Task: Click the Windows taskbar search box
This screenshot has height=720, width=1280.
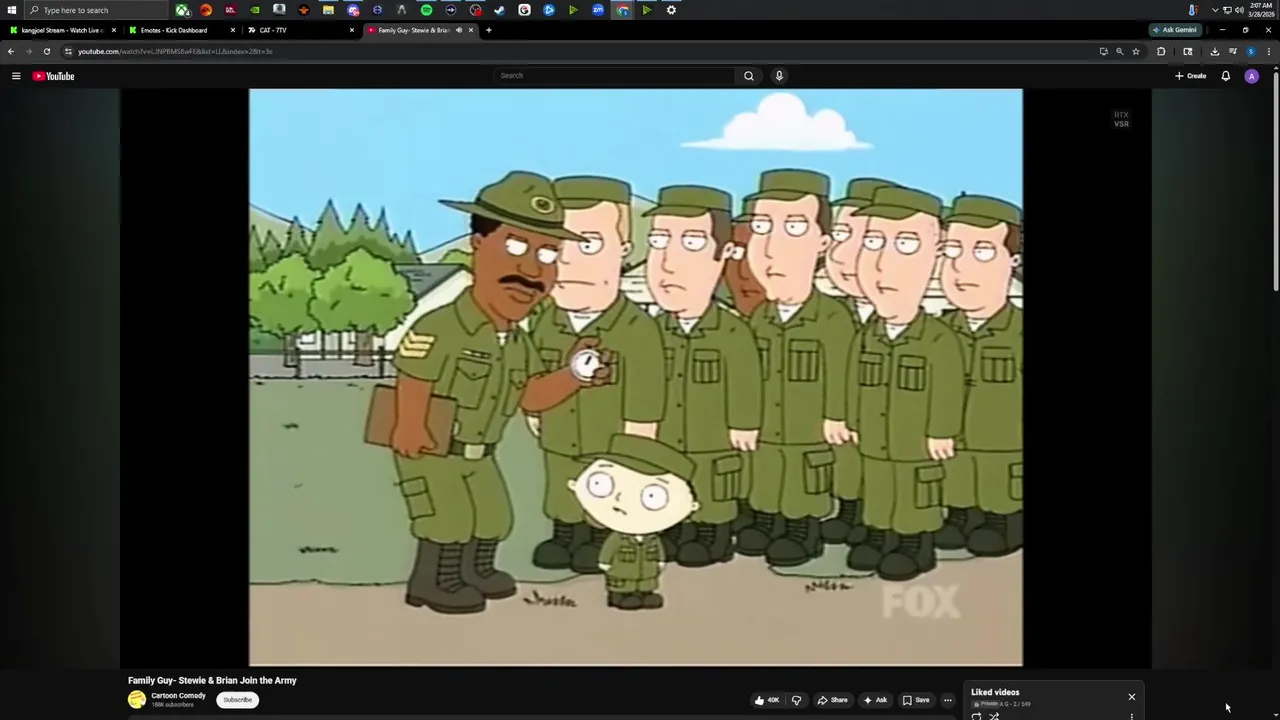Action: (96, 10)
